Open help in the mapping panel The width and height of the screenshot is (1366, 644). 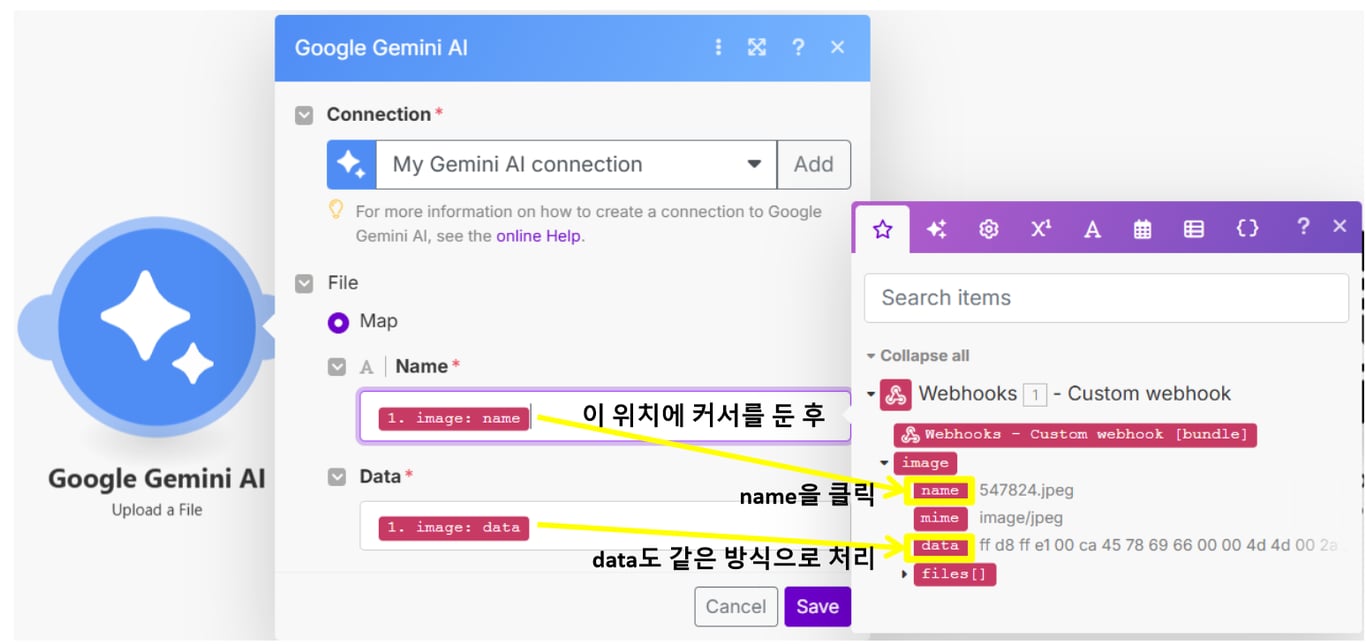tap(1302, 227)
